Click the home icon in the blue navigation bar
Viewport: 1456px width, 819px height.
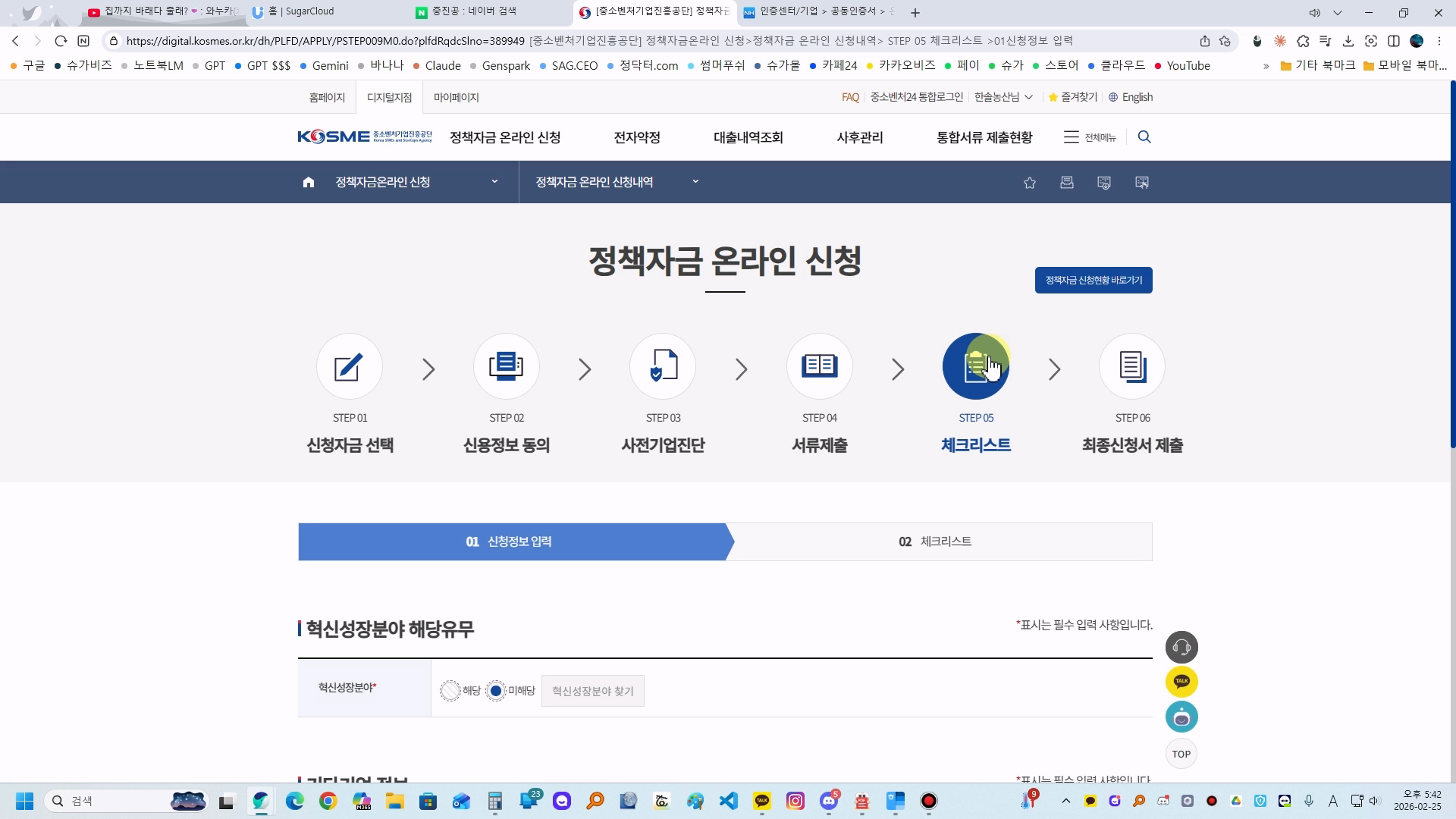308,182
